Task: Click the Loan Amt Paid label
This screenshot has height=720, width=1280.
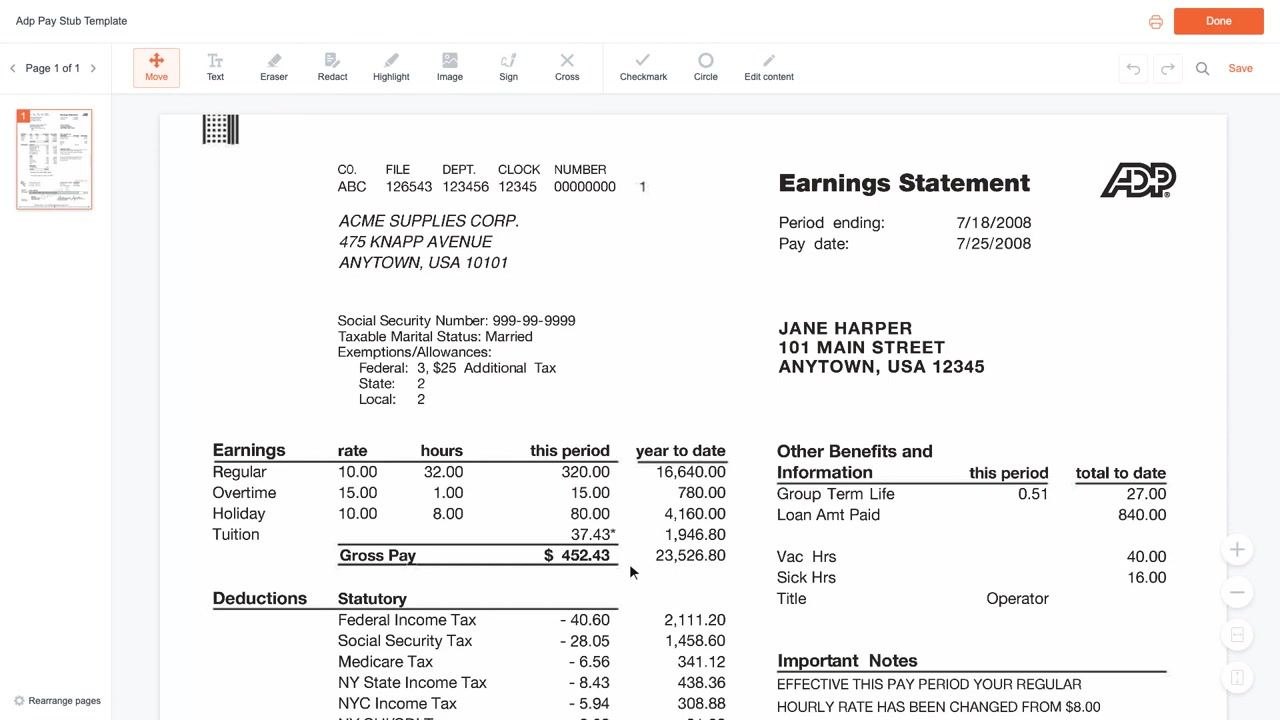Action: point(828,515)
